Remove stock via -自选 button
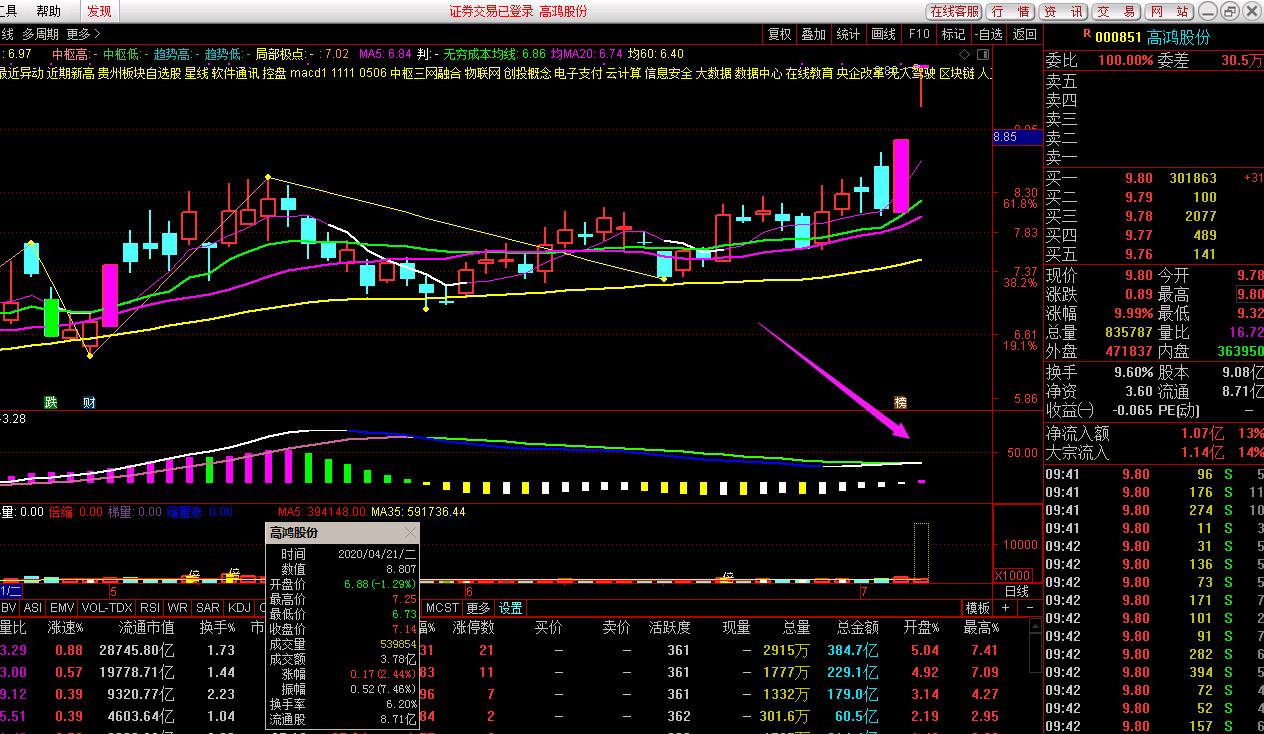The height and width of the screenshot is (734, 1264). point(988,34)
